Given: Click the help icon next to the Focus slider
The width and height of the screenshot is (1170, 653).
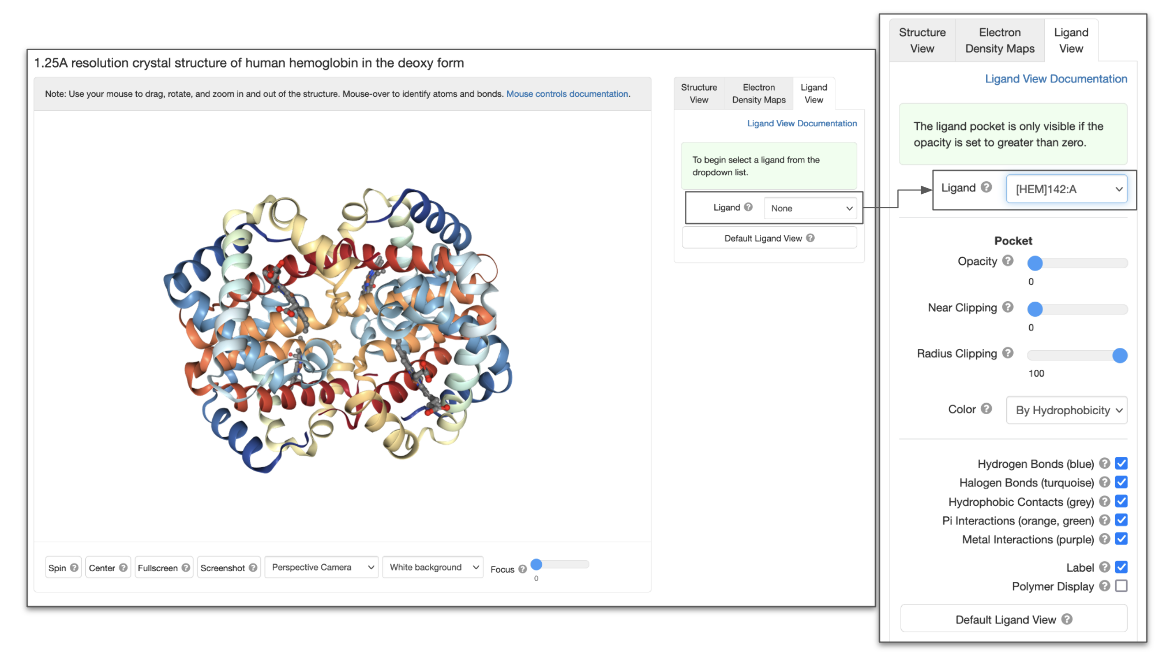Looking at the screenshot, I should 522,569.
